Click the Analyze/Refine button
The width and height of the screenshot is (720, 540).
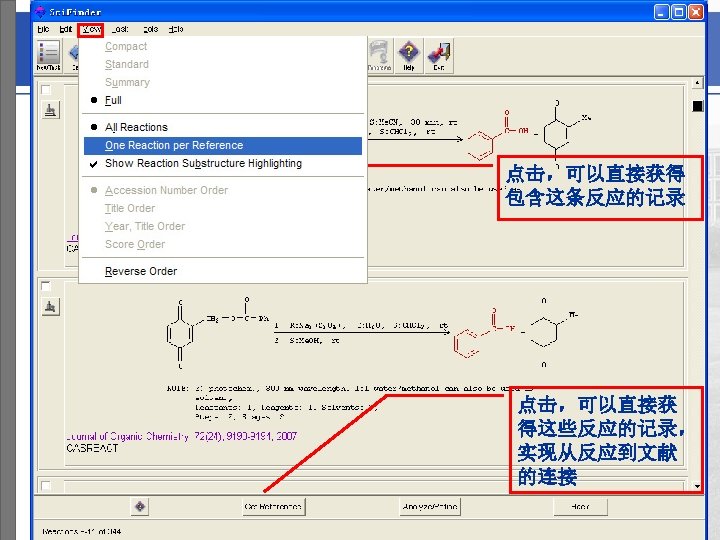[430, 506]
